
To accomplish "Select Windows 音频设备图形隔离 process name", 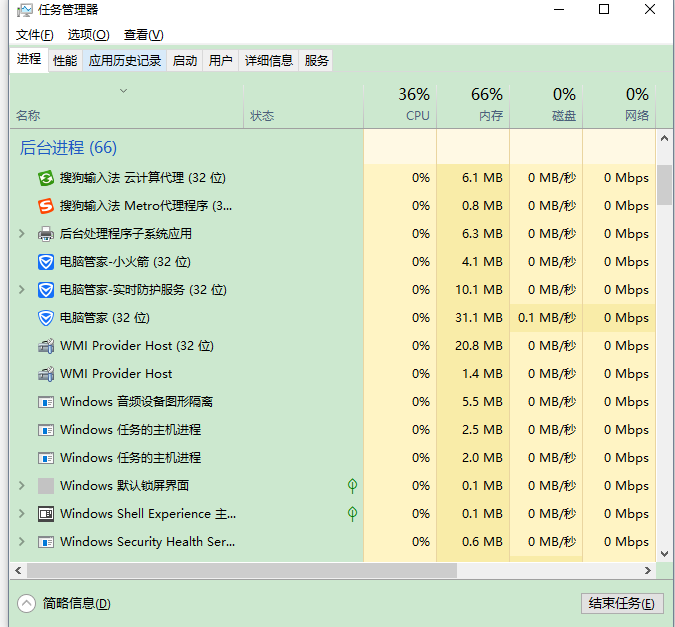I will point(136,402).
